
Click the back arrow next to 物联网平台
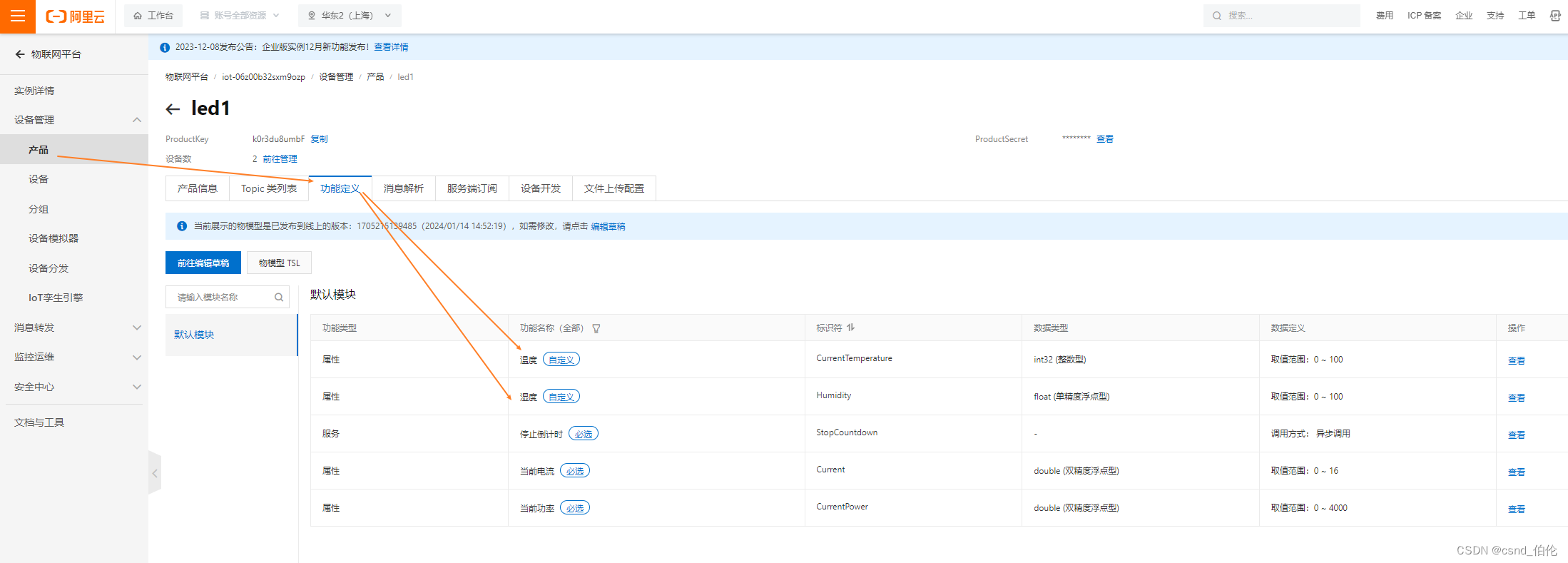click(20, 54)
